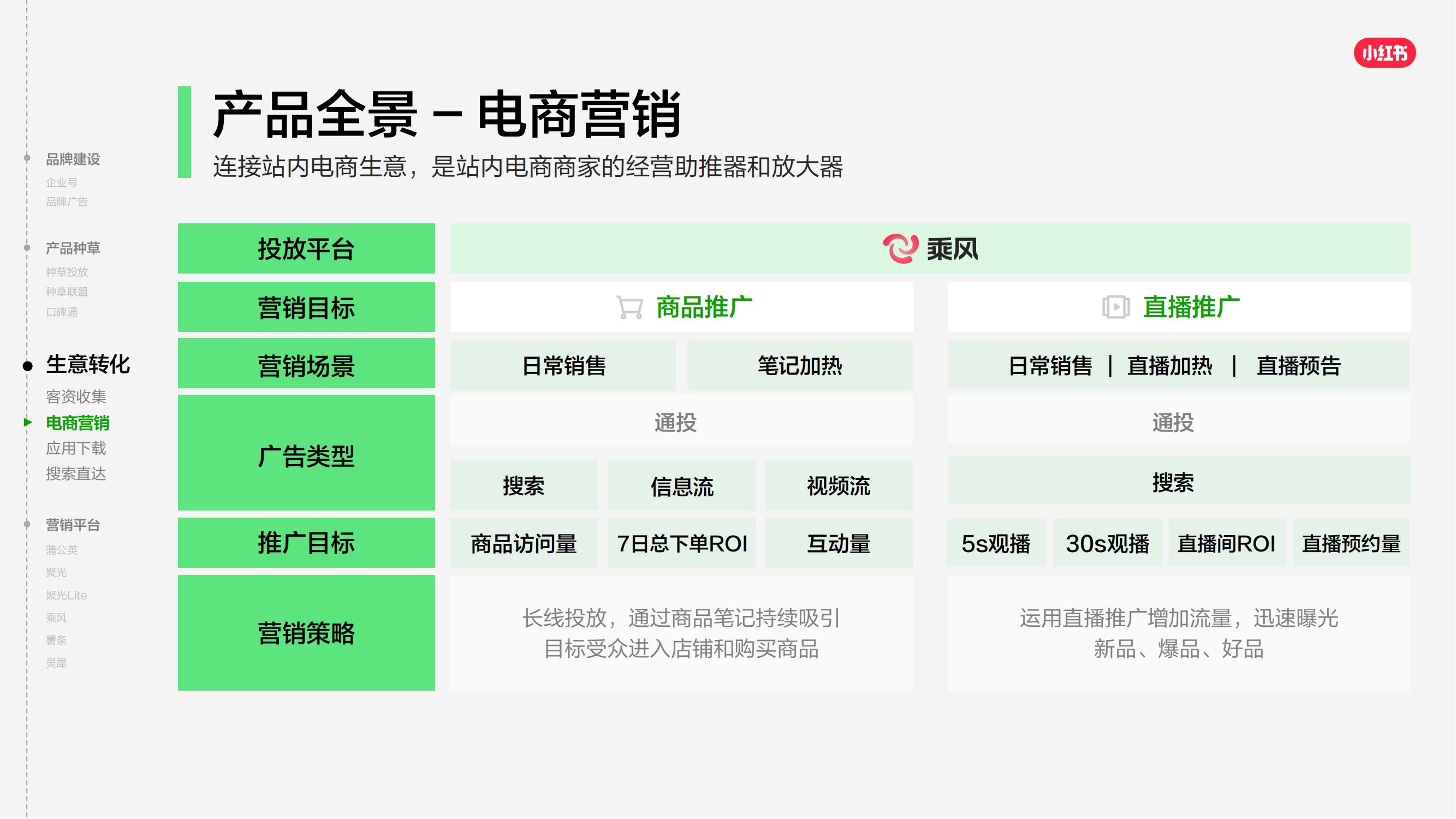Viewport: 1456px width, 819px height.
Task: Click the 商品访问量 target cell
Action: [524, 543]
